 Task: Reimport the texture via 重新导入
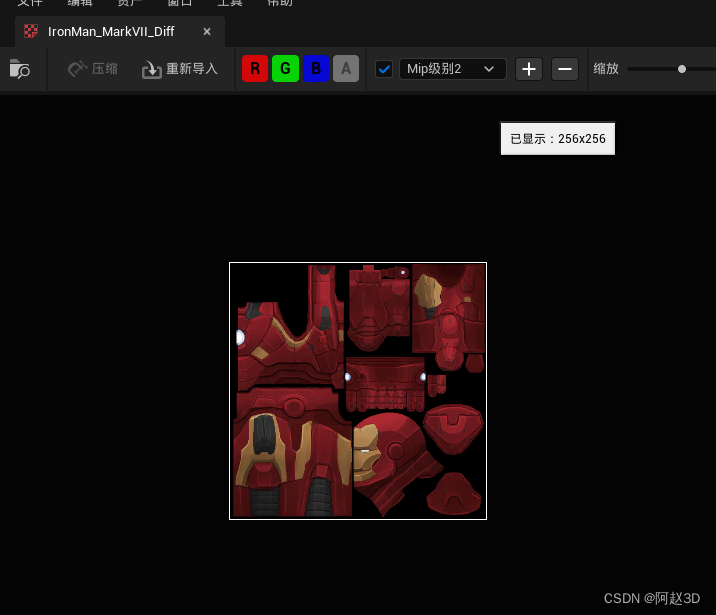[179, 69]
